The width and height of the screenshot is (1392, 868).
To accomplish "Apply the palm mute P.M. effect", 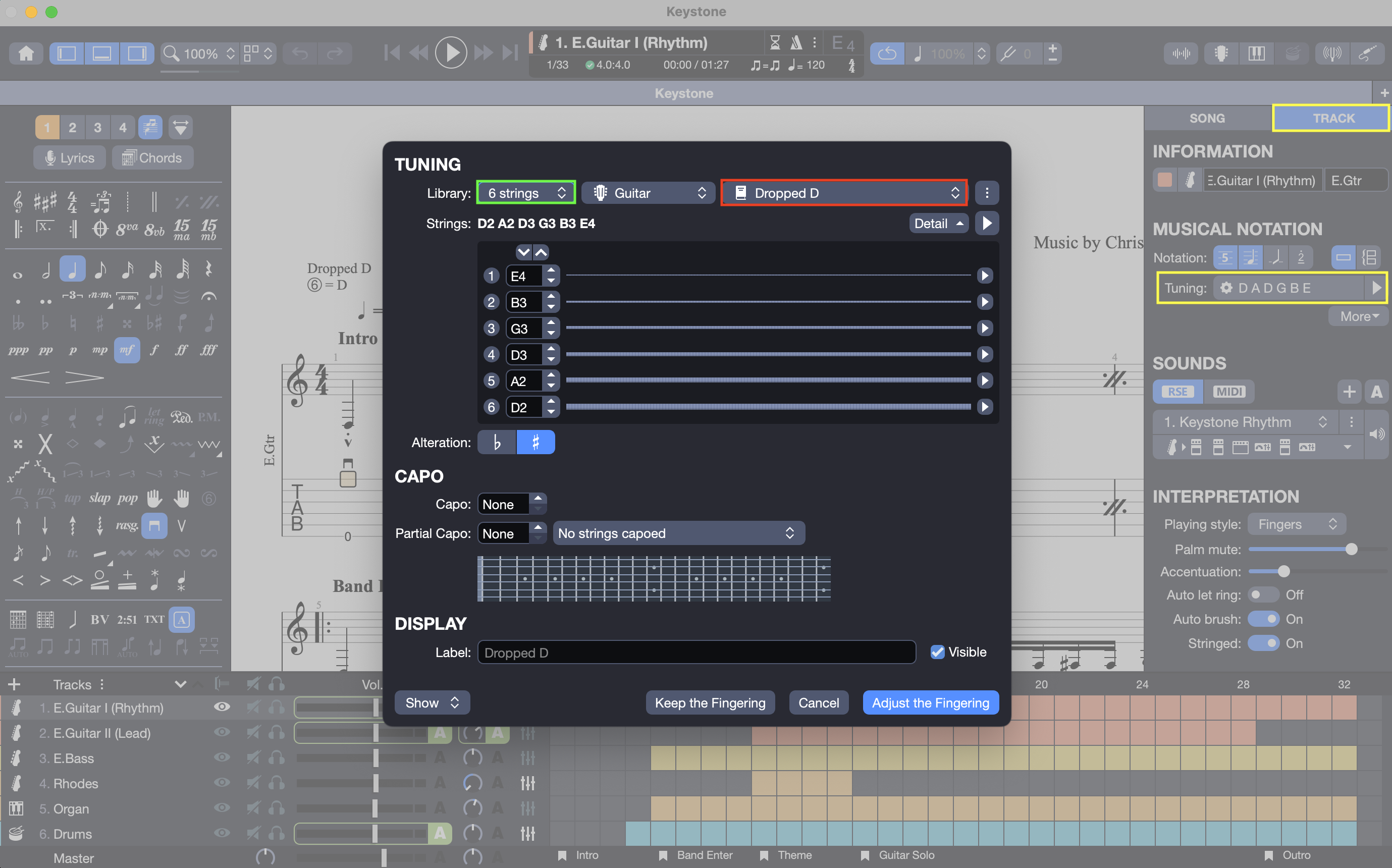I will pyautogui.click(x=209, y=417).
